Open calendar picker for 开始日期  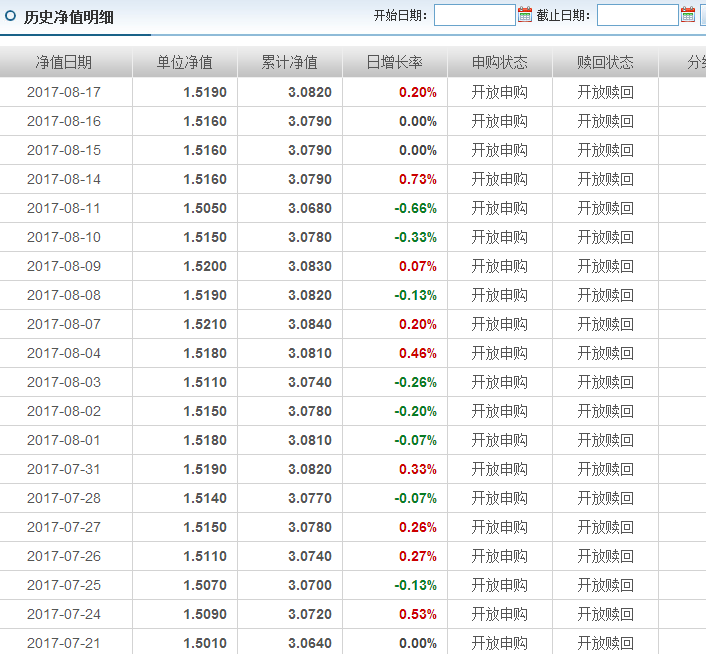[525, 15]
